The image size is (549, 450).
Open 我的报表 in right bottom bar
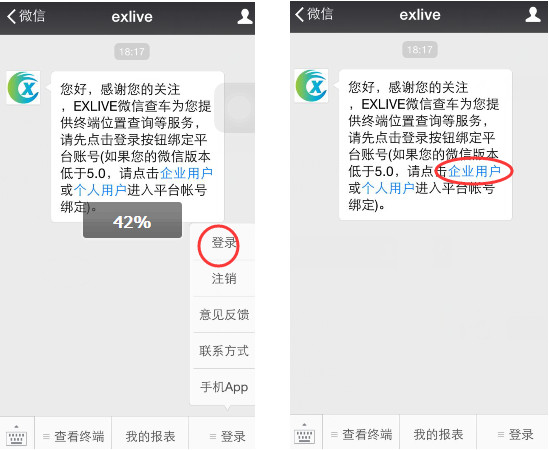pyautogui.click(x=438, y=435)
